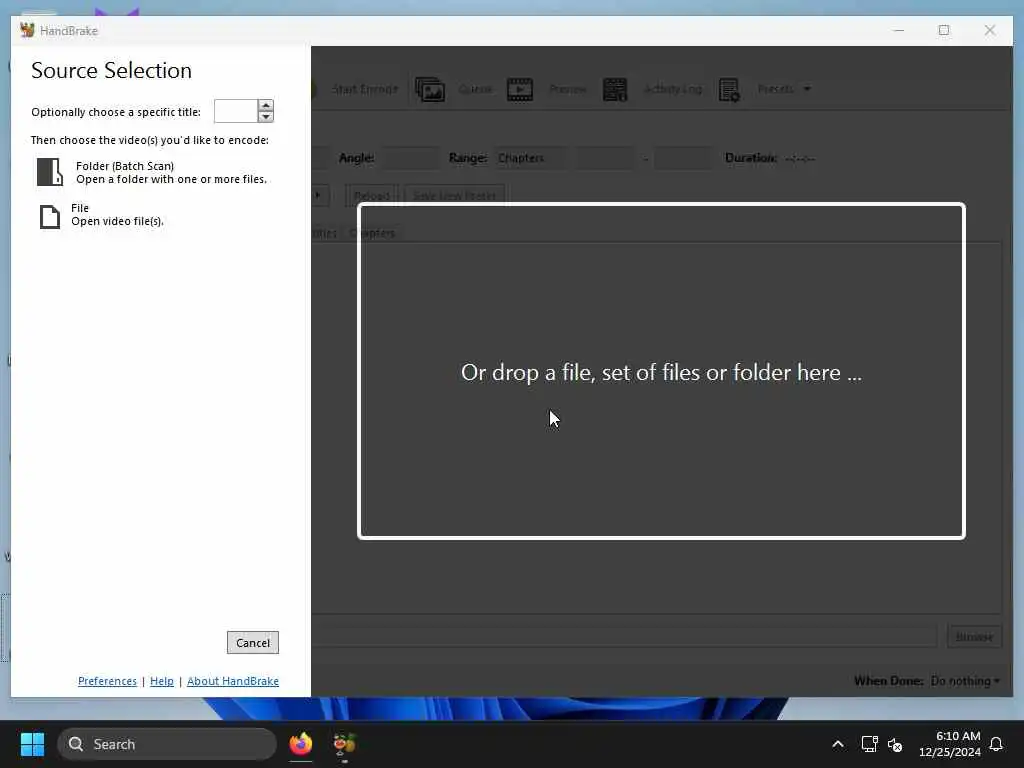
Task: Click the Preview label in toolbar
Action: (567, 89)
